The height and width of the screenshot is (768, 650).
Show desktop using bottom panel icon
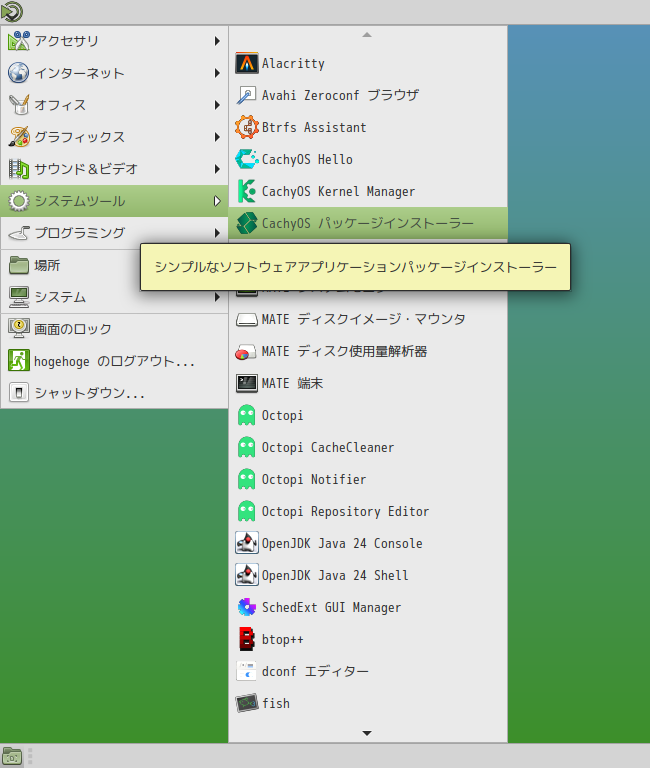12,757
